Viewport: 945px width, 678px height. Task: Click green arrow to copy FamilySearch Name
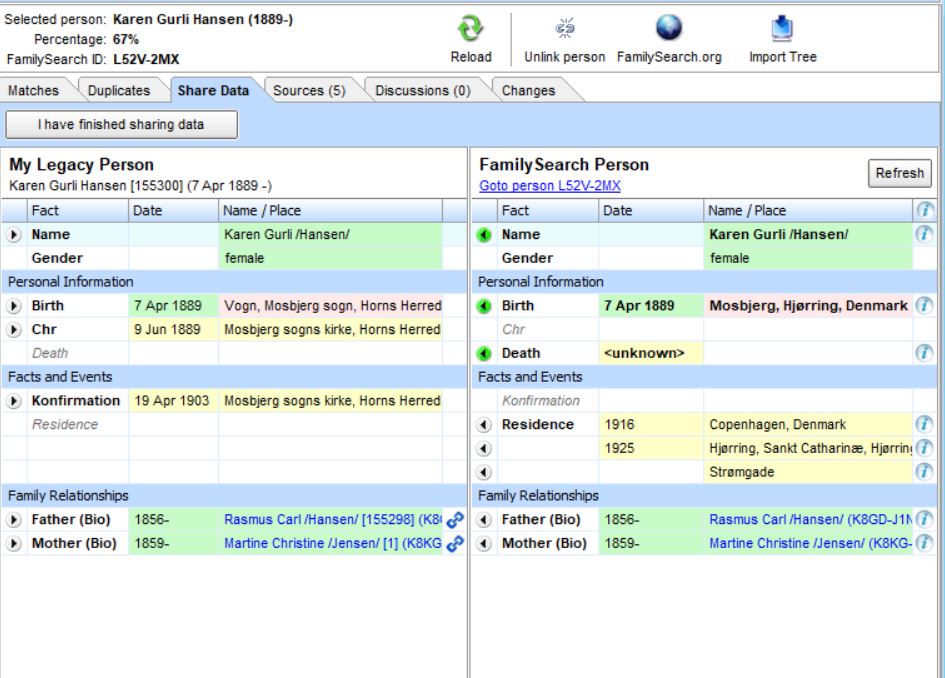(x=484, y=234)
